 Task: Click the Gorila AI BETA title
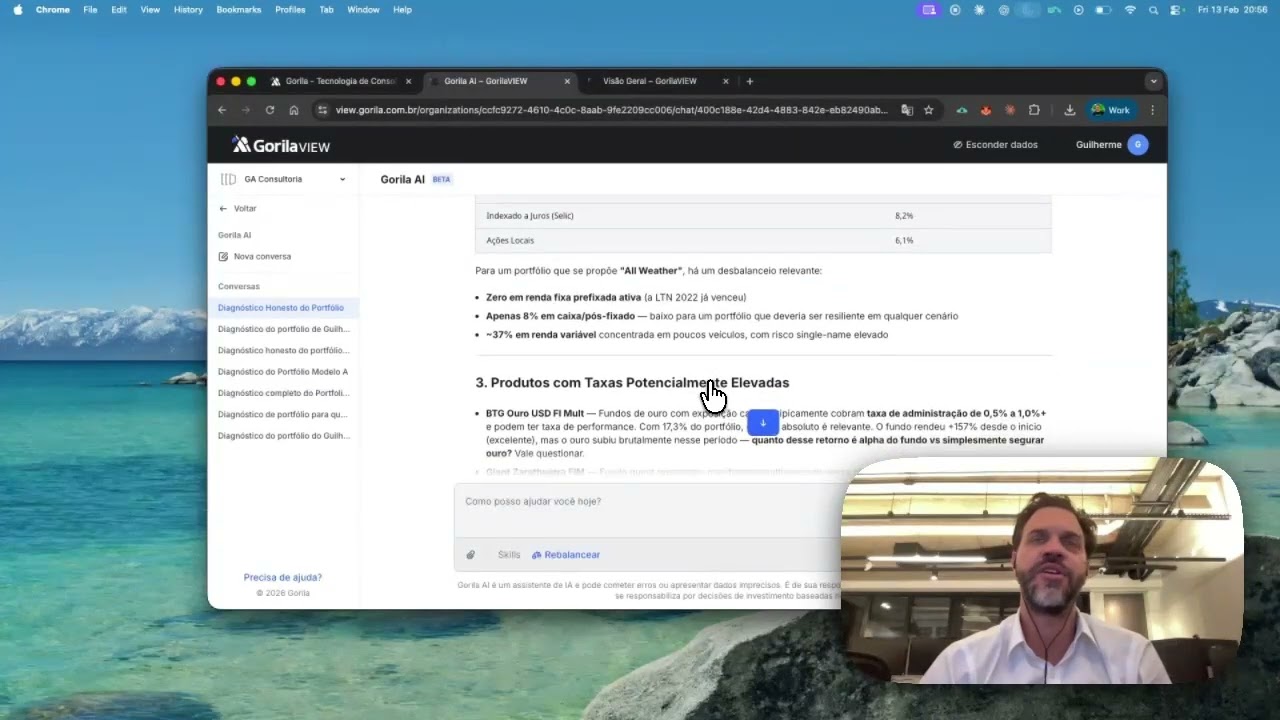[x=416, y=180]
